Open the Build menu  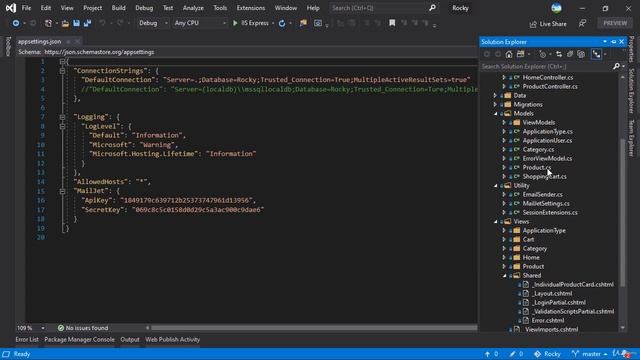(x=118, y=8)
